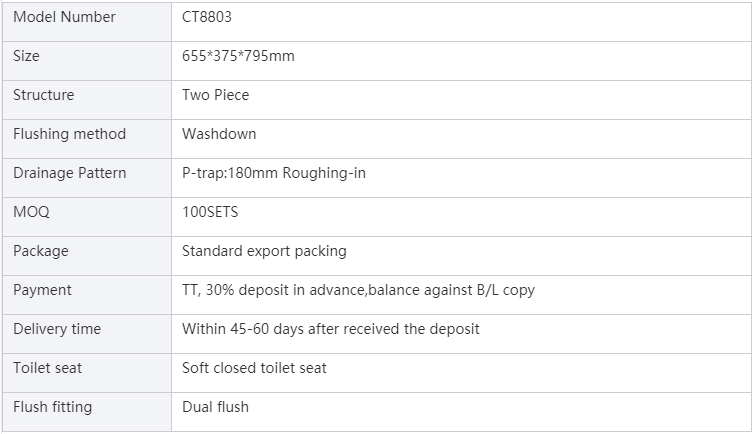Select the CT8803 model value
Viewport: 752px width, 434px height.
[x=207, y=17]
